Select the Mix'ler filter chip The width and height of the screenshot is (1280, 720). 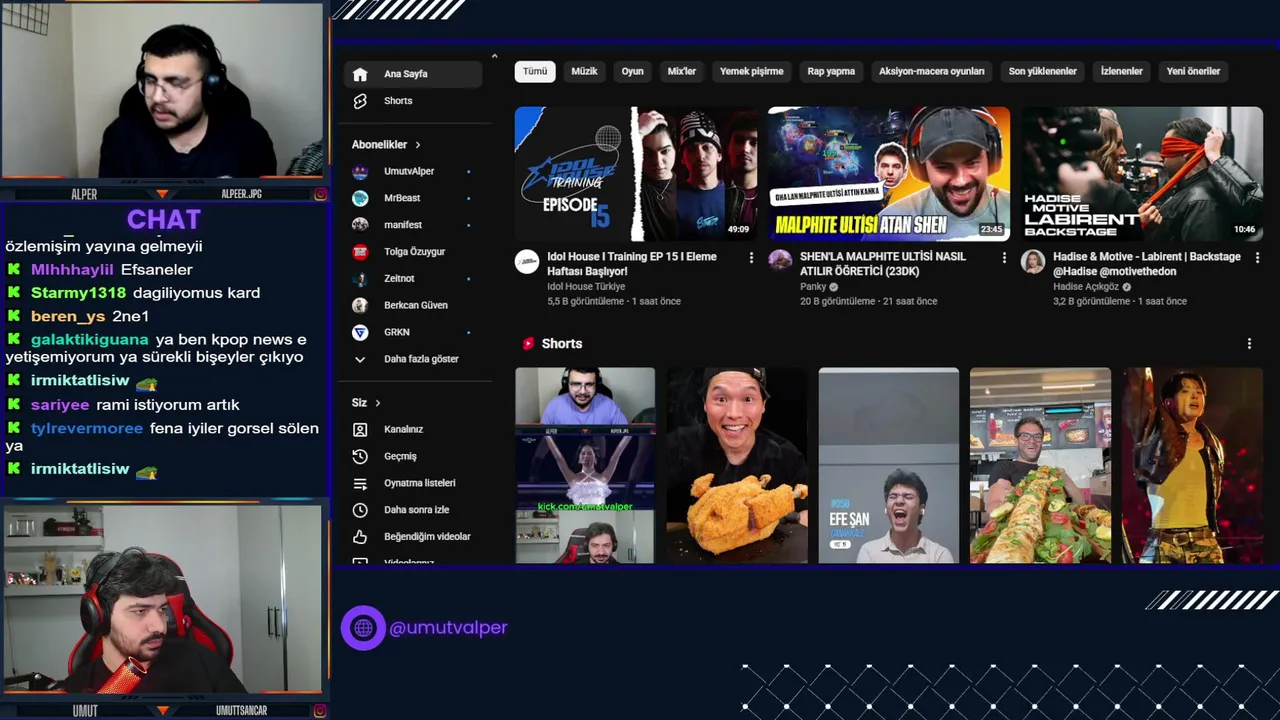pos(681,71)
